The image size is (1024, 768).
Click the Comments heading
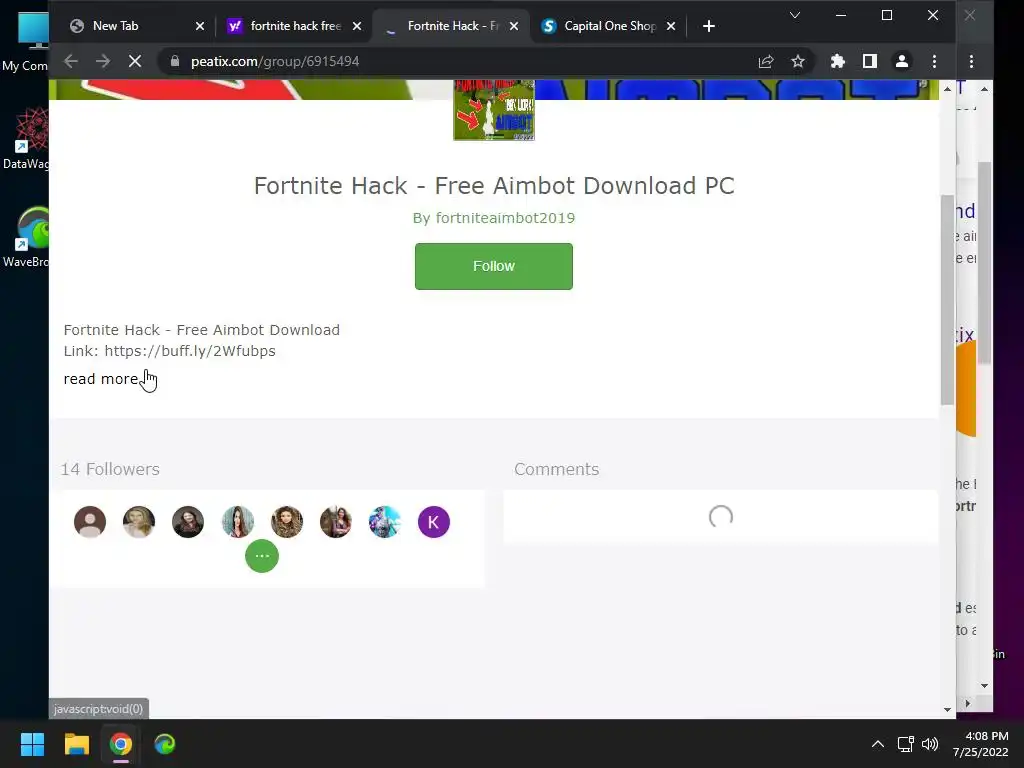(556, 469)
